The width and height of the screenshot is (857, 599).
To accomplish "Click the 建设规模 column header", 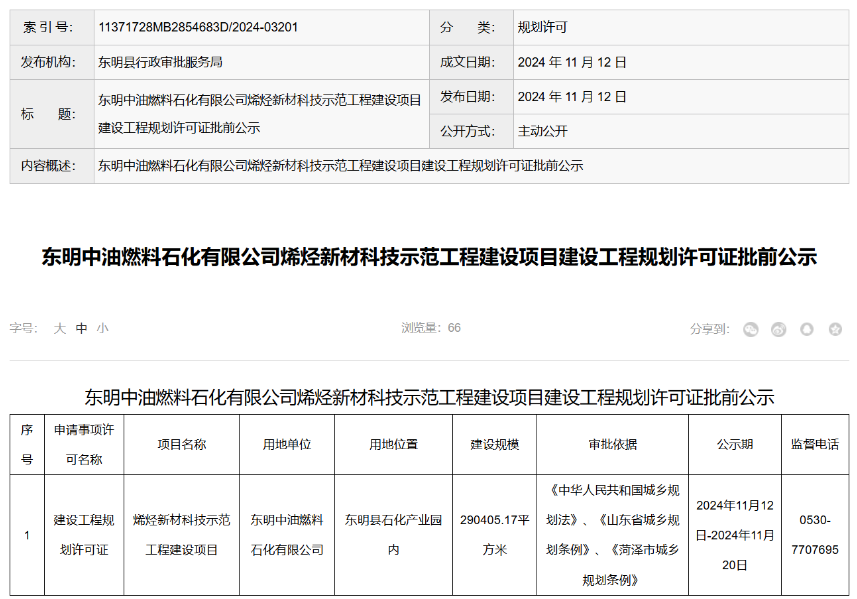I will (x=495, y=444).
